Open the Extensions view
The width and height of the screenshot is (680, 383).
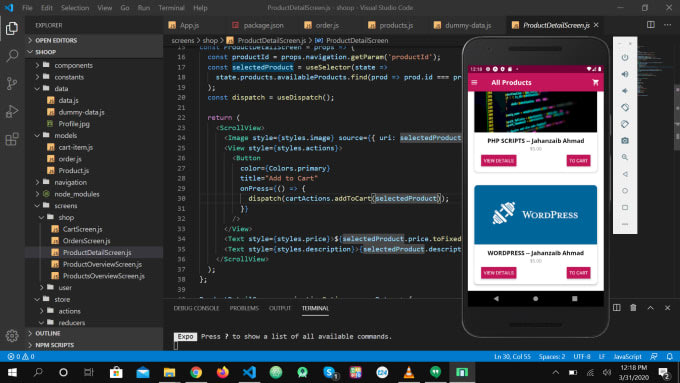pos(12,139)
